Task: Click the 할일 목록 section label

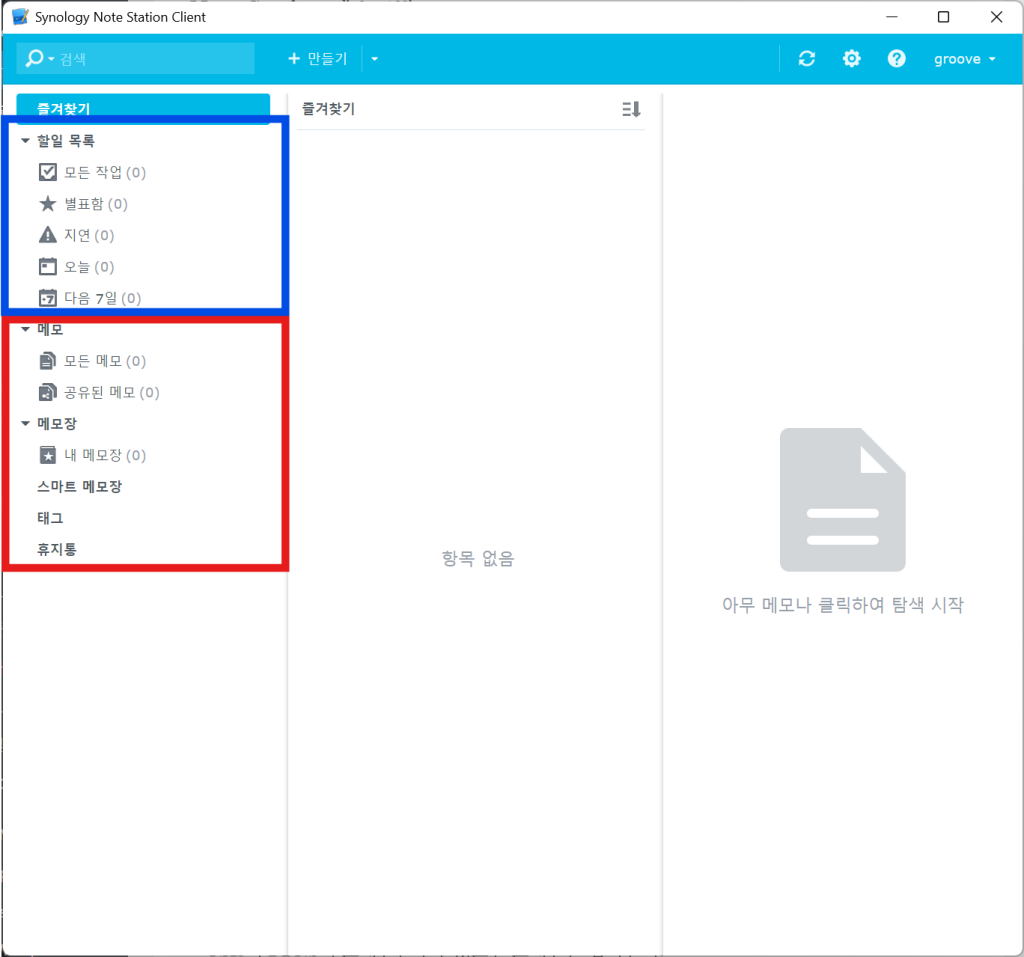Action: pos(66,140)
